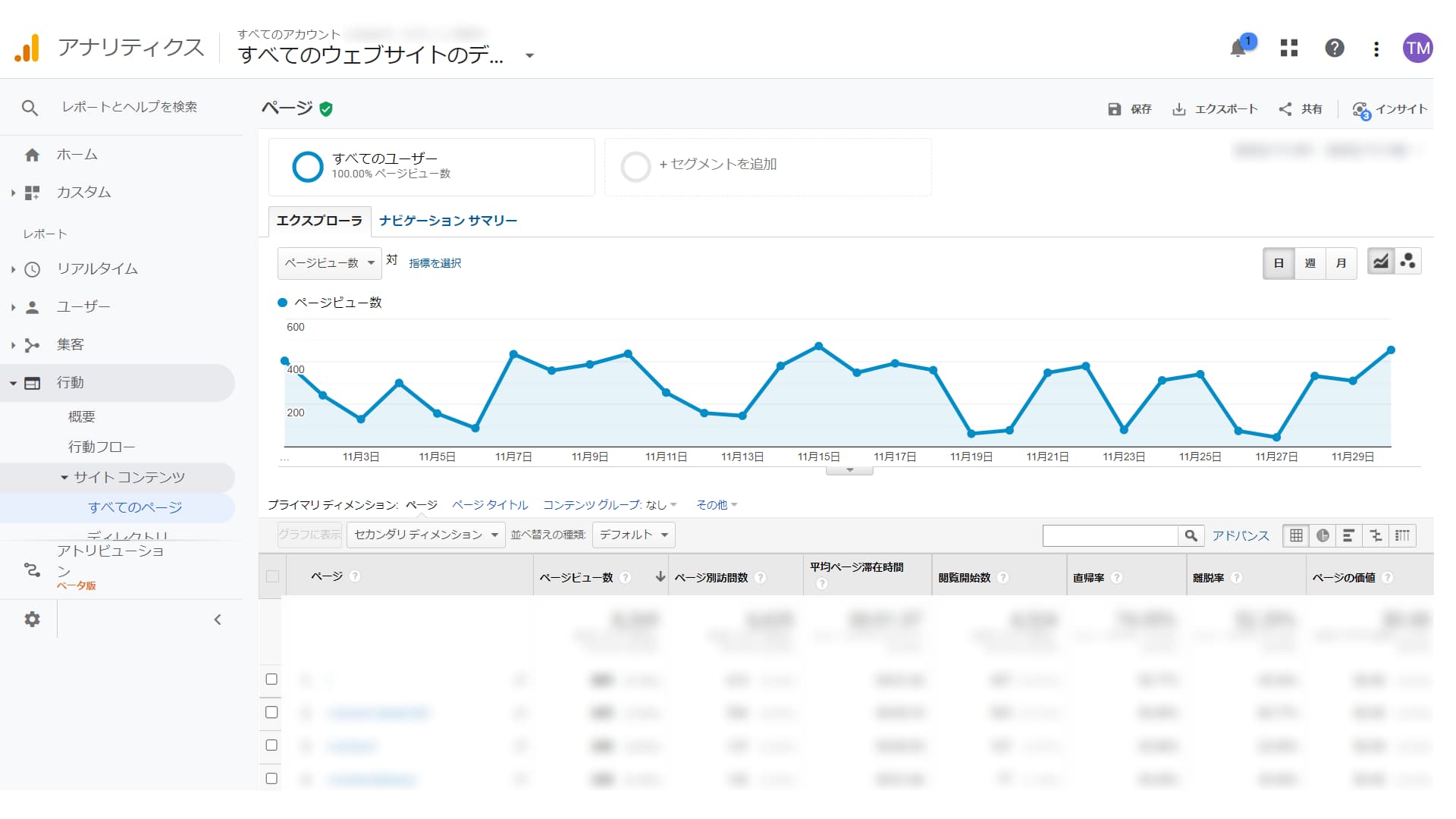Select the comparison view icon
Screen dimensions: 1456x819
pyautogui.click(x=1376, y=535)
